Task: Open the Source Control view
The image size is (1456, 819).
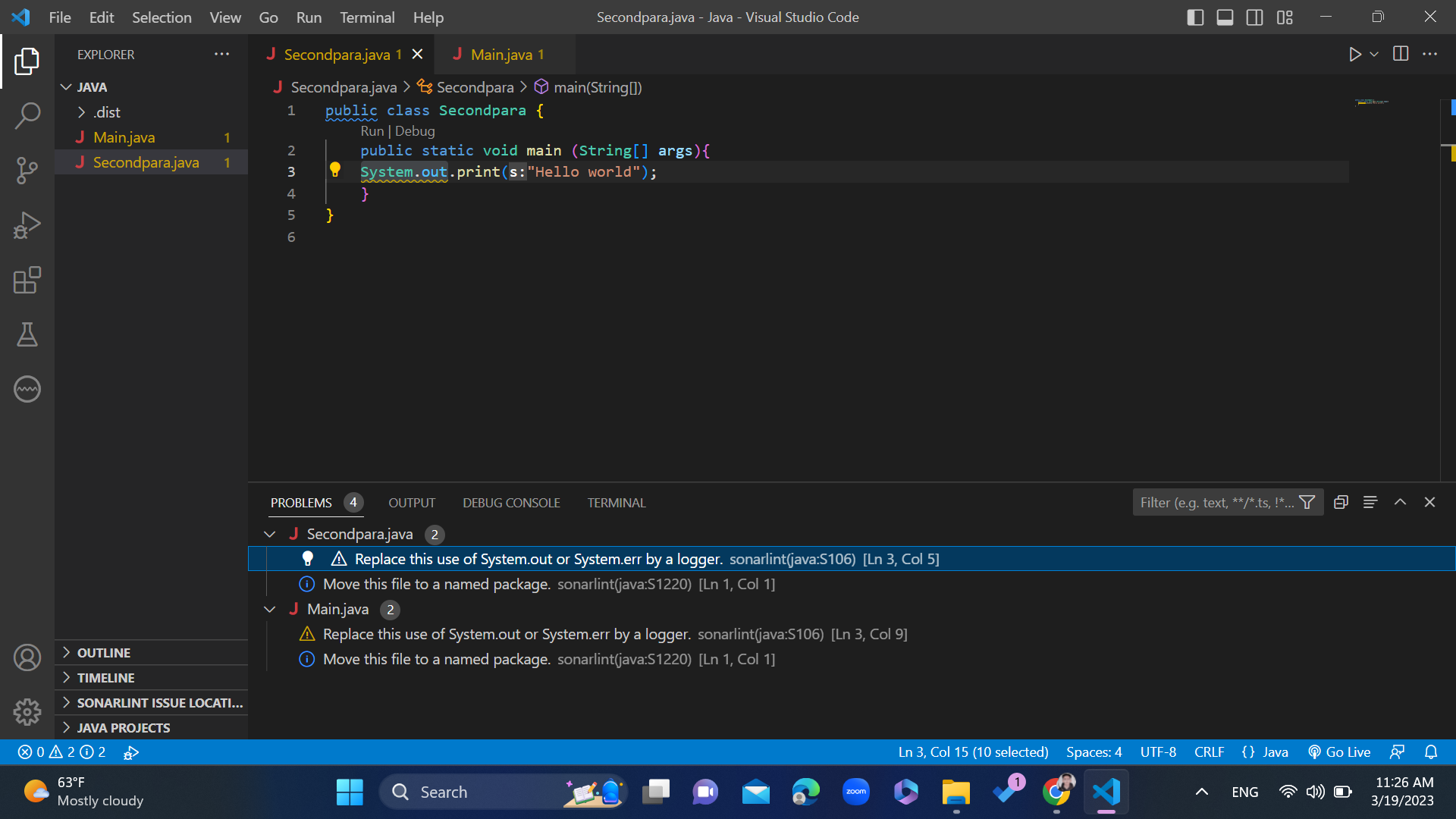Action: 27,171
